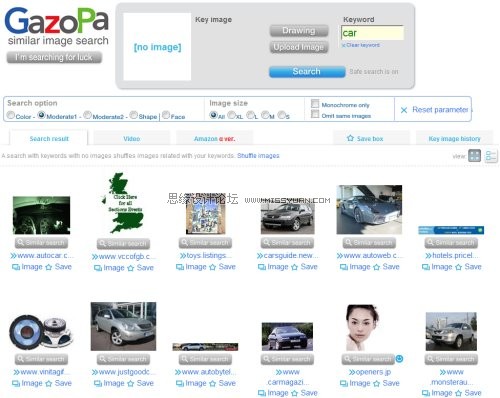Open the Video tab

point(132,138)
